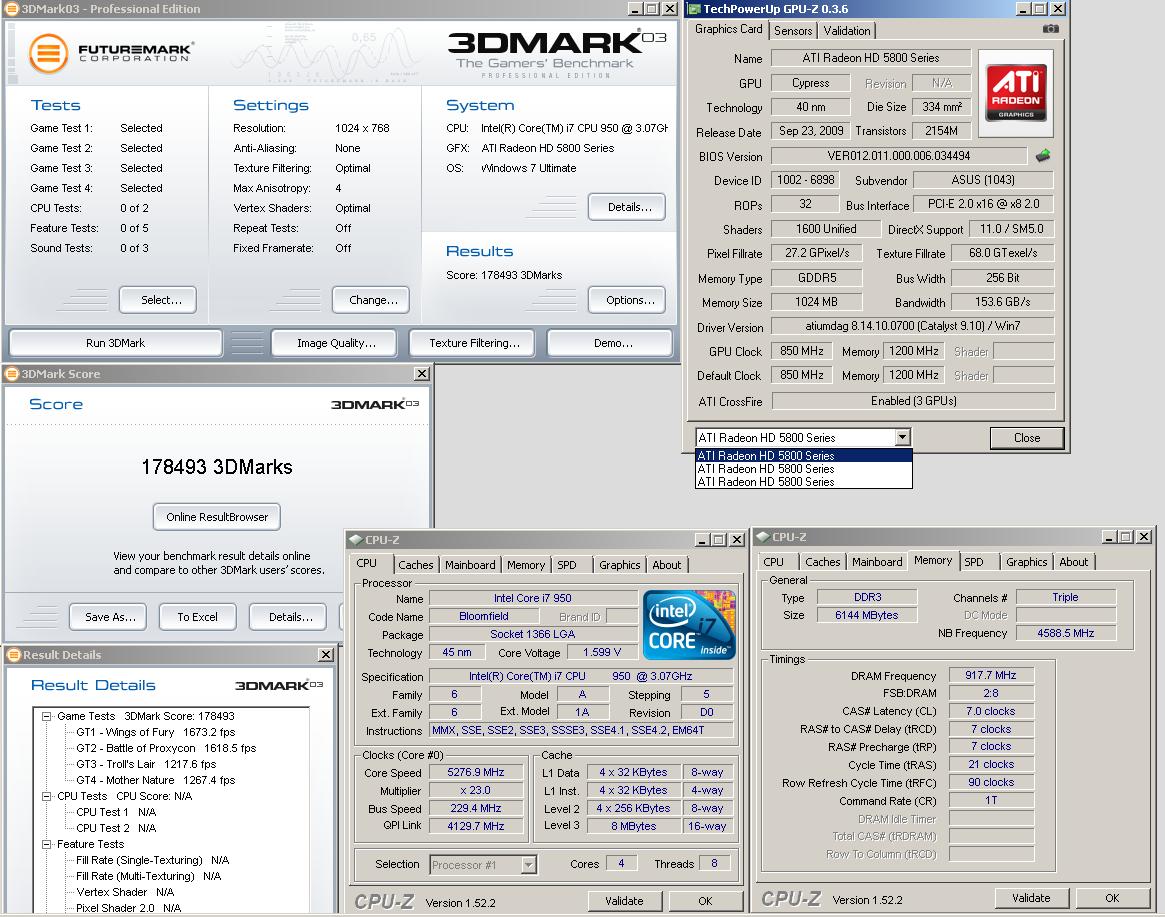Open the Caches tab in left CPU-Z

(415, 565)
